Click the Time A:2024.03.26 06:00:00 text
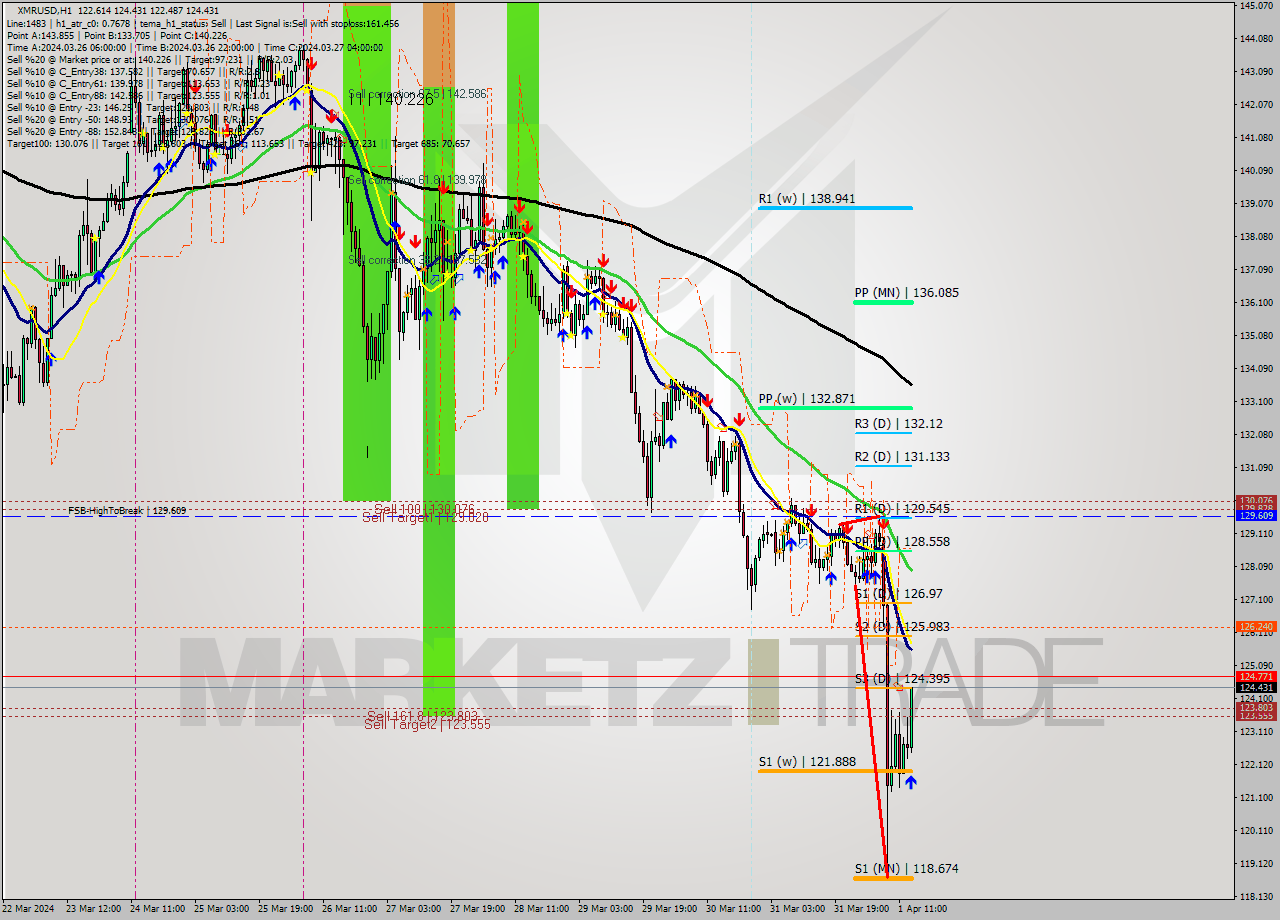The width and height of the screenshot is (1280, 920). [x=66, y=47]
